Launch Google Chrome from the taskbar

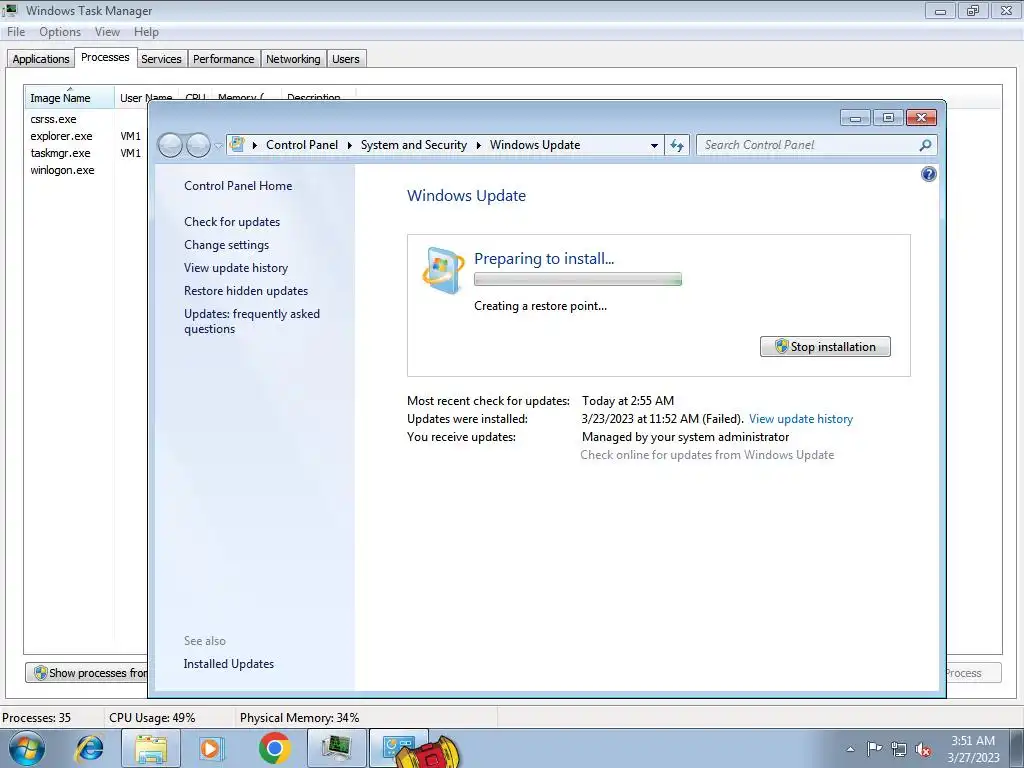click(x=274, y=748)
